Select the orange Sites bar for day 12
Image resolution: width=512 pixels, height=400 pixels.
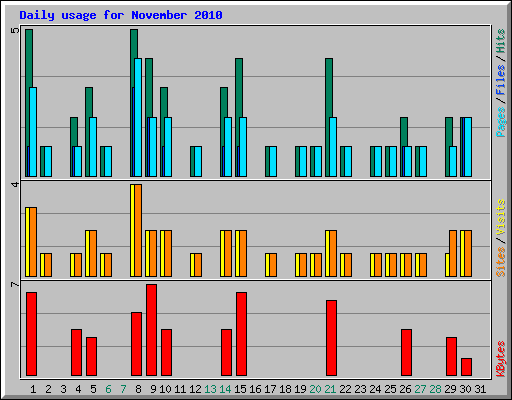pyautogui.click(x=198, y=265)
